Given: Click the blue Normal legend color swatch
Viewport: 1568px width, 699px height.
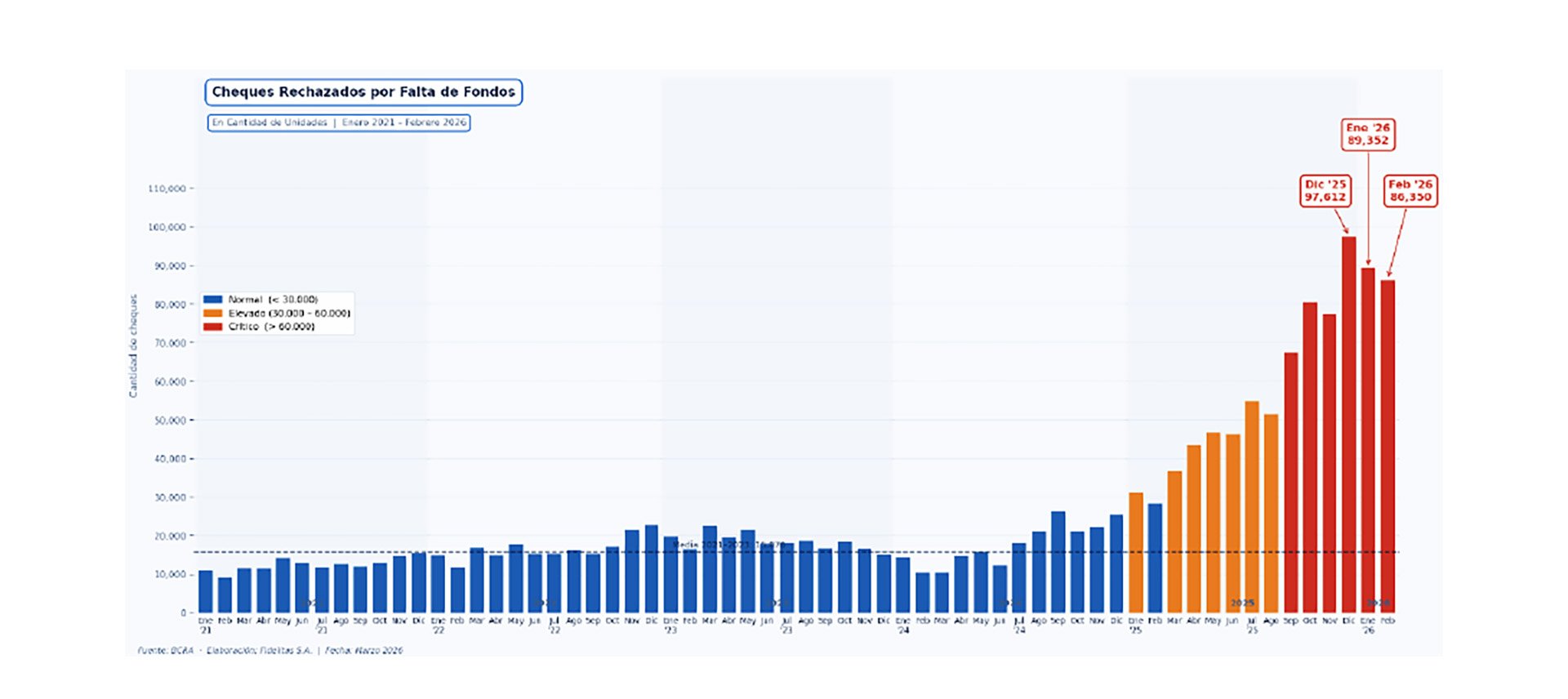Looking at the screenshot, I should point(212,300).
